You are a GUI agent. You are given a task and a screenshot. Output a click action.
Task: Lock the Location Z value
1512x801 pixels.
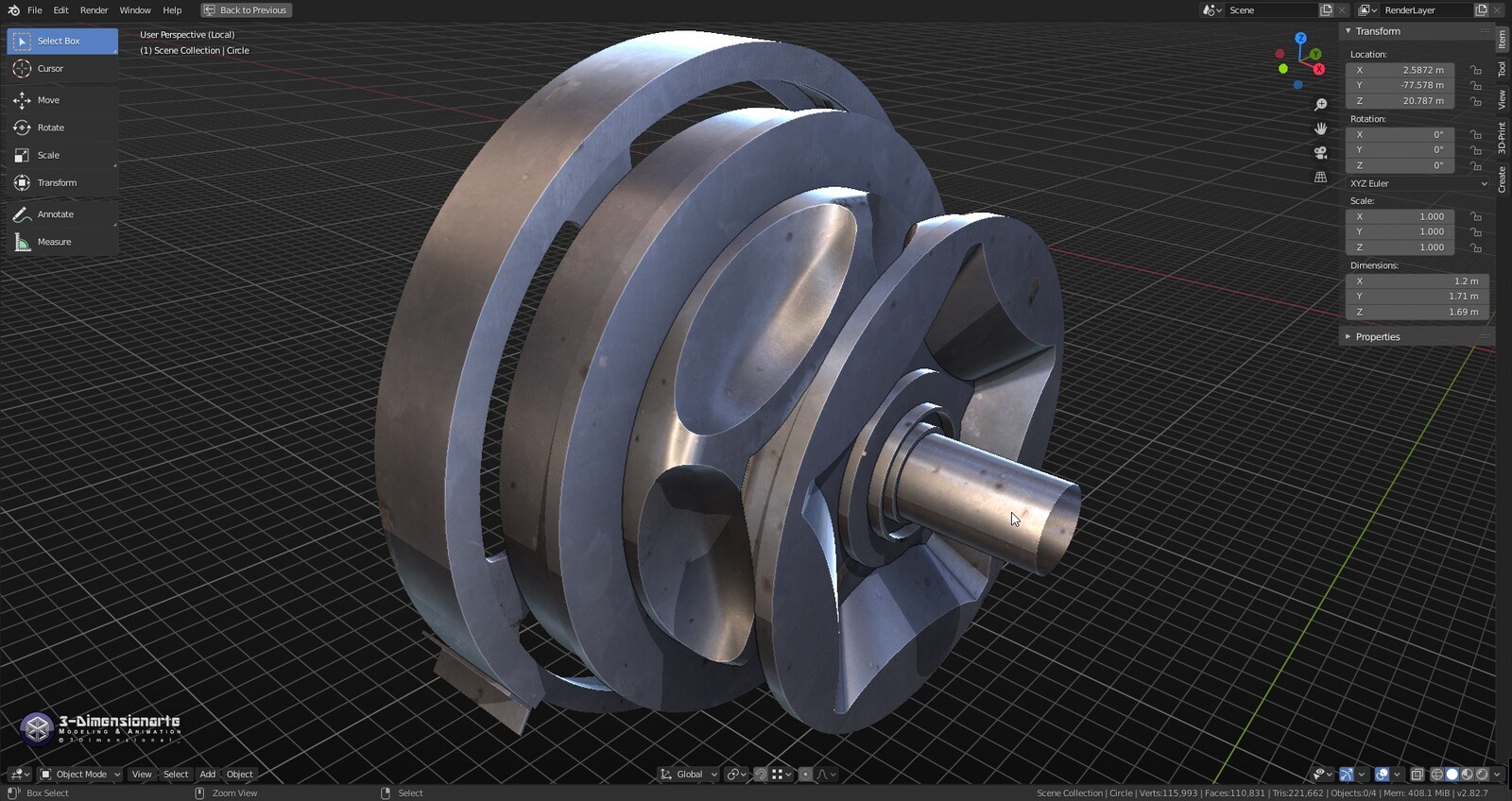[x=1476, y=101]
